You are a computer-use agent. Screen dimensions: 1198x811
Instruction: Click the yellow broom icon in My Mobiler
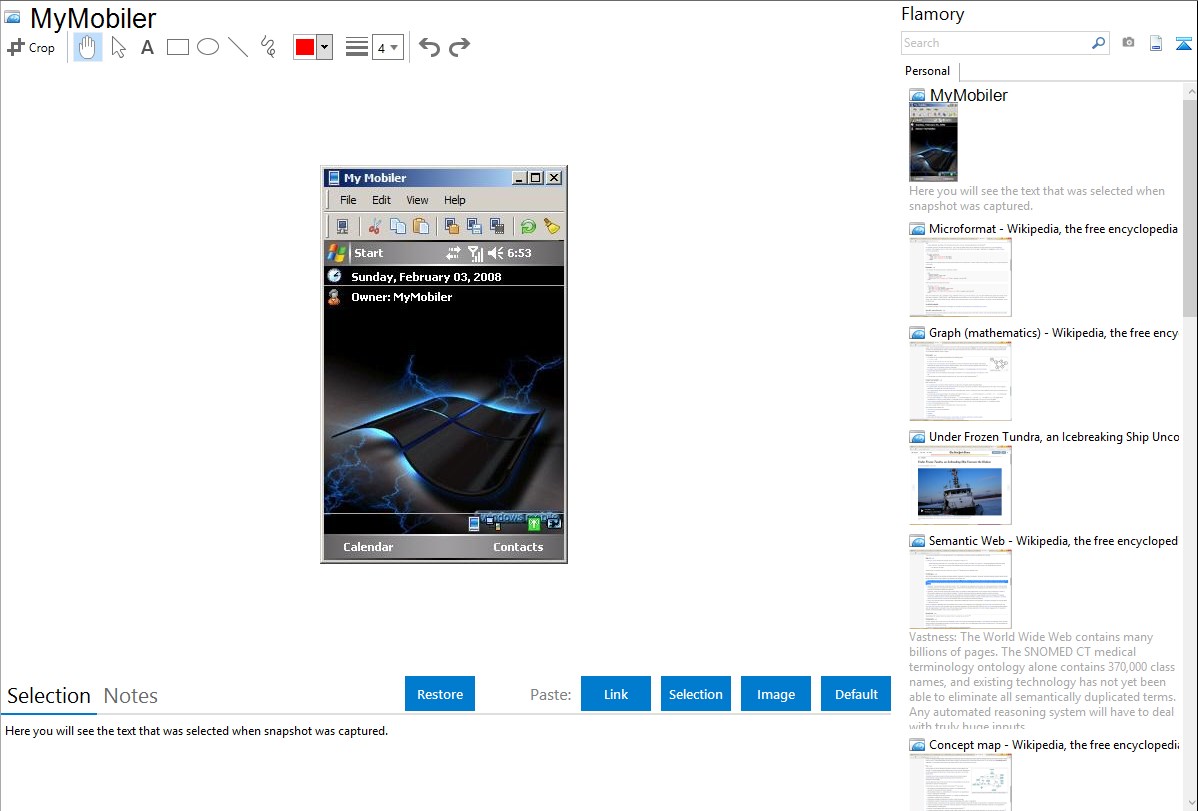(x=552, y=226)
